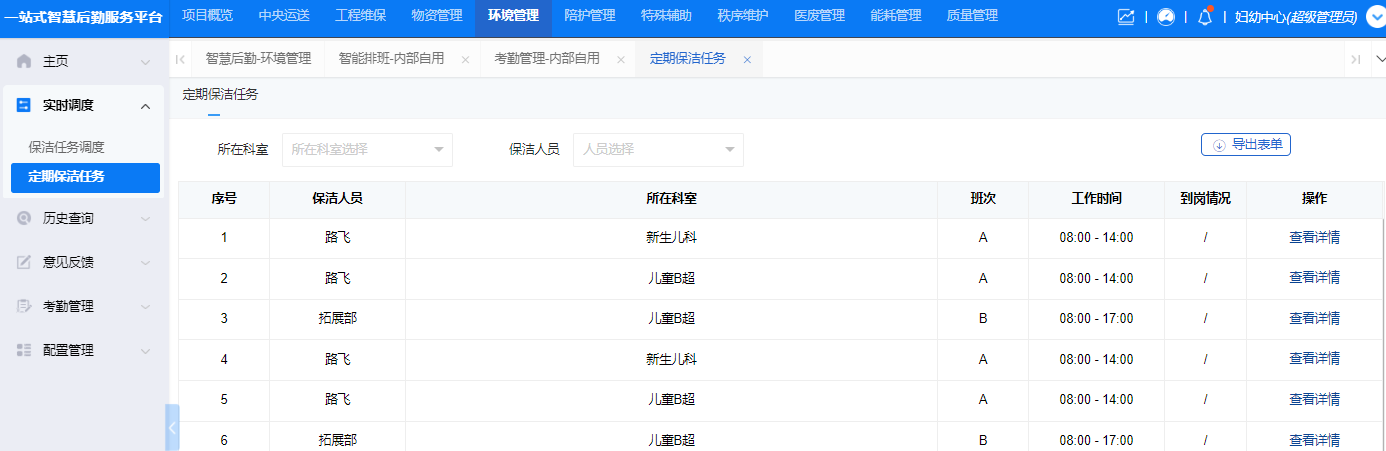Screen dimensions: 1386x451
Task: Go to 秩序维护 in top menu
Action: 743,16
